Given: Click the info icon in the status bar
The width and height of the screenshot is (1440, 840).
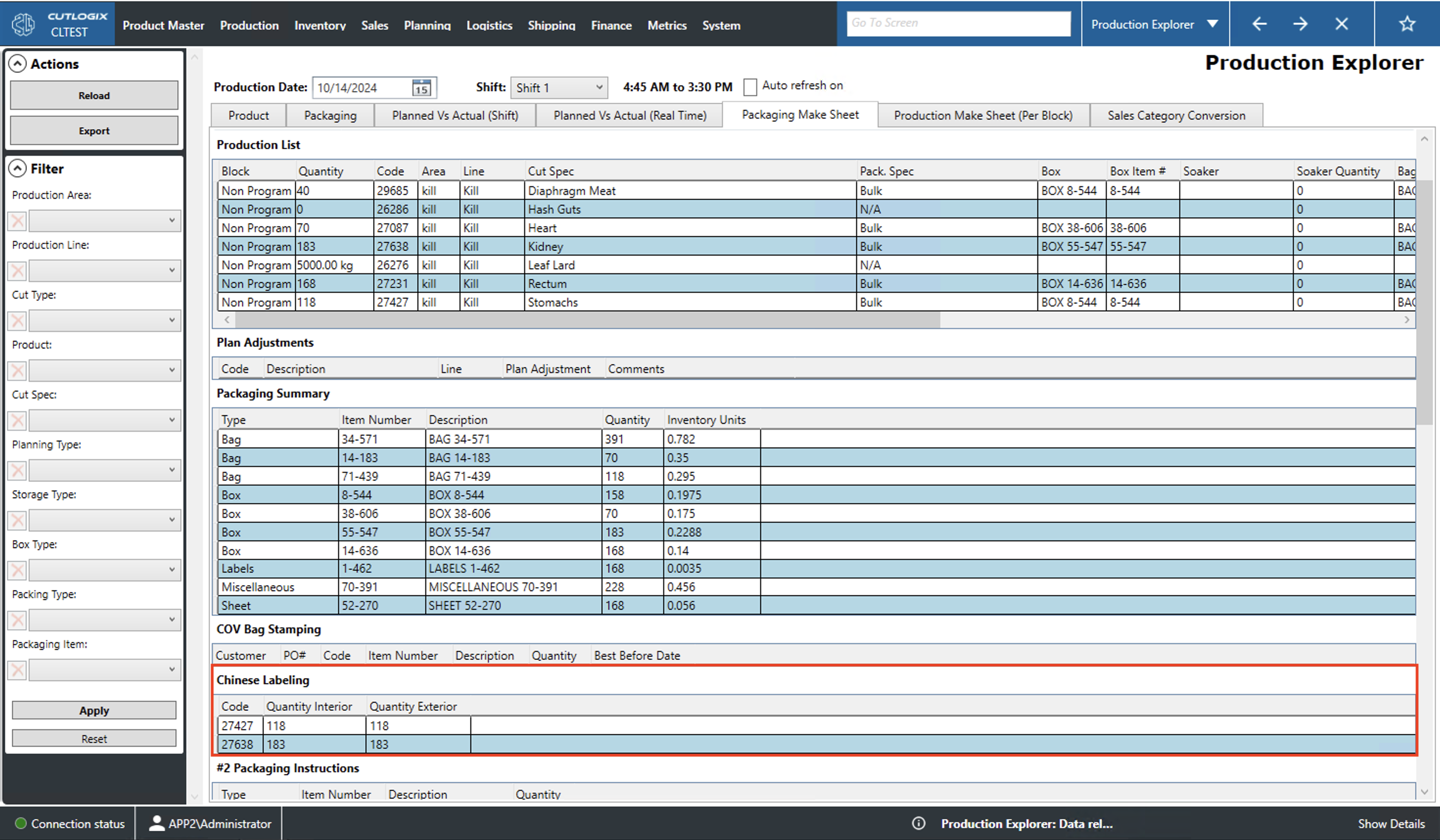Looking at the screenshot, I should [x=918, y=823].
